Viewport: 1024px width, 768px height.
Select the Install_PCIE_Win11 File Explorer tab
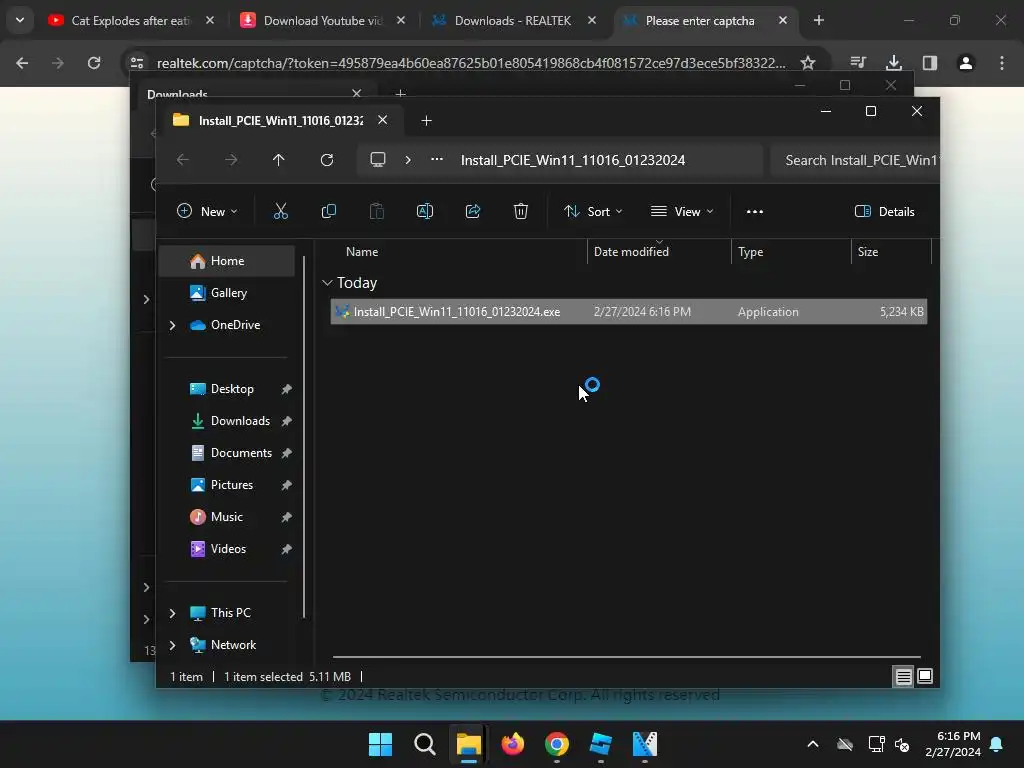[281, 121]
